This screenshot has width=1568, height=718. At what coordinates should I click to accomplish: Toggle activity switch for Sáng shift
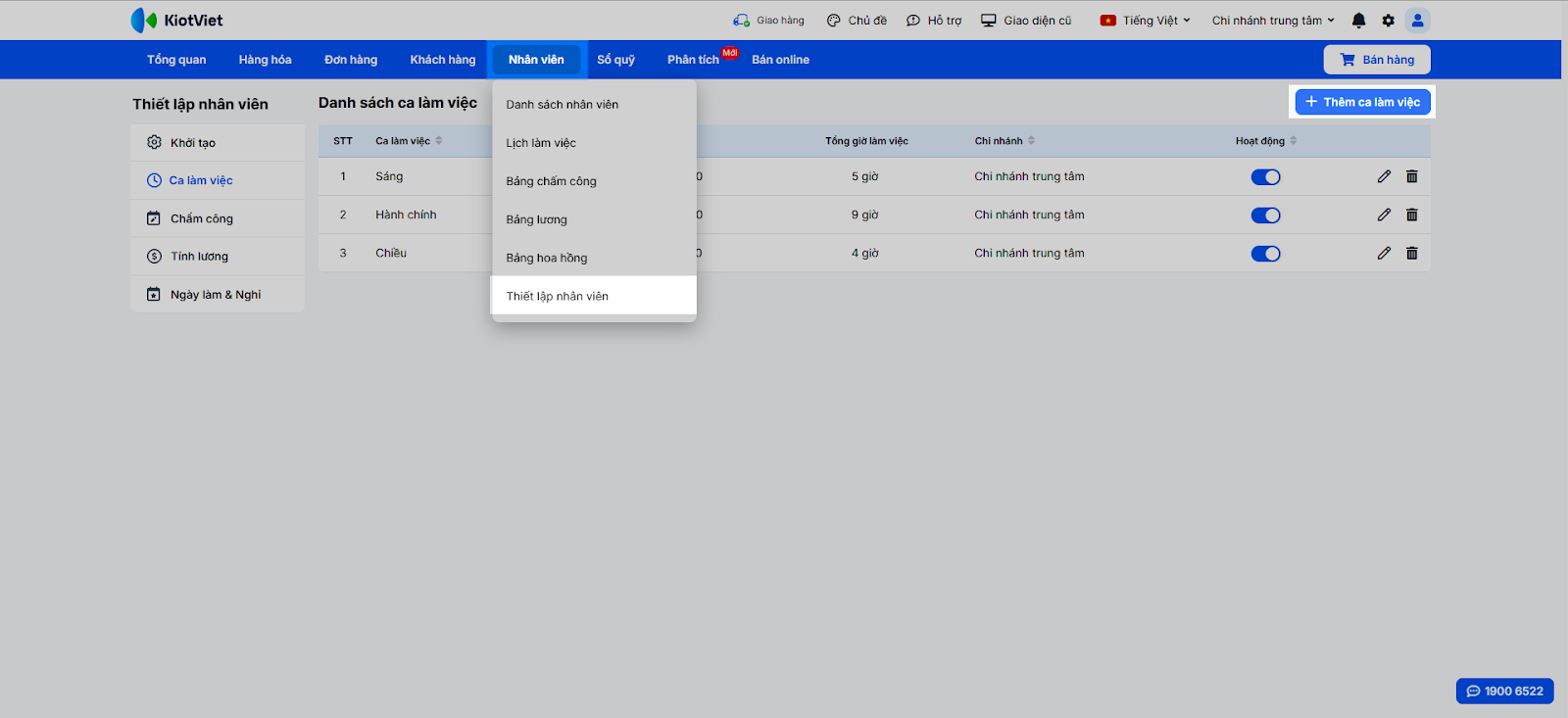(1265, 177)
